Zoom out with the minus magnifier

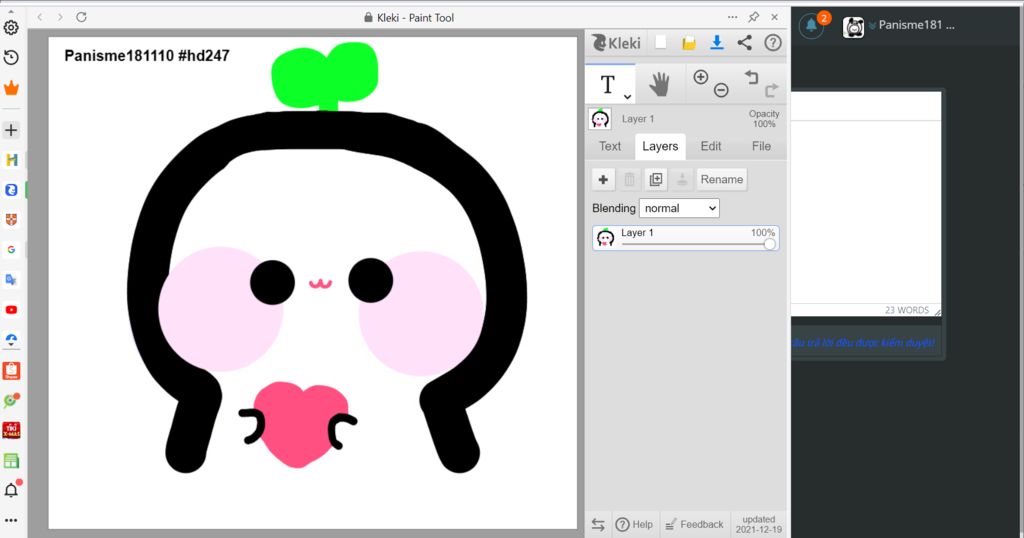click(x=721, y=90)
